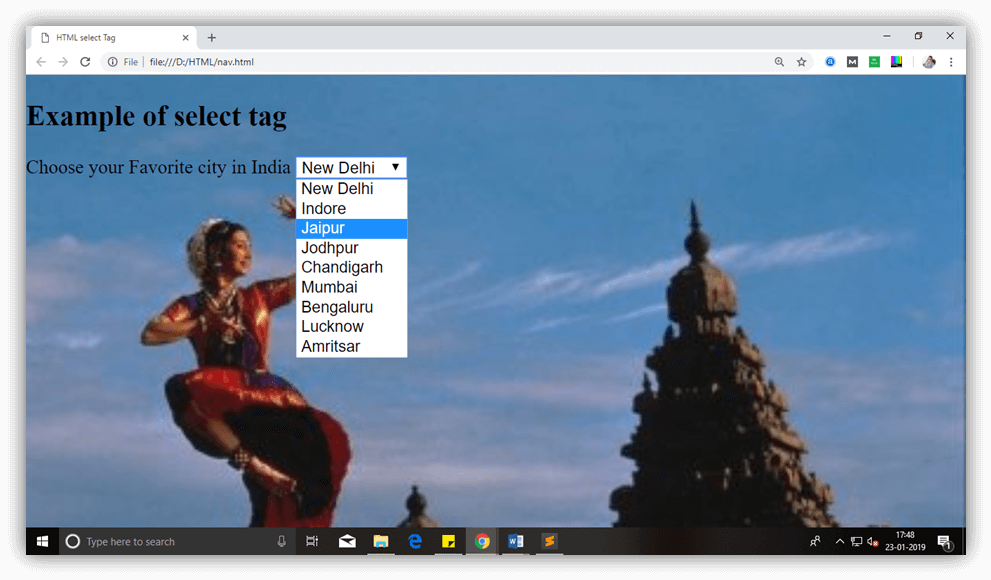Reload the page with the refresh icon
Viewport: 991px width, 580px height.
[x=85, y=62]
